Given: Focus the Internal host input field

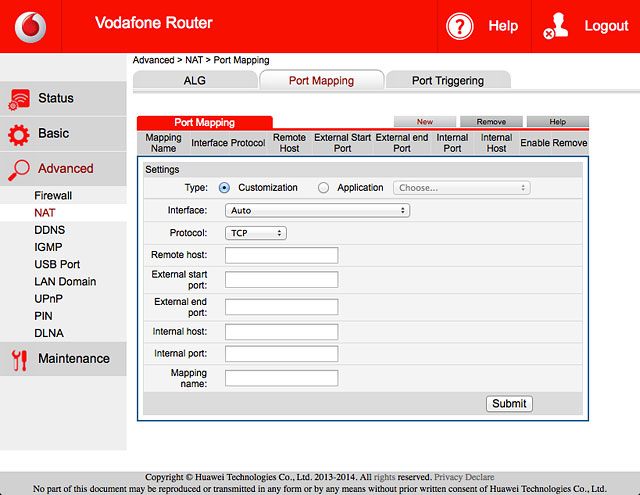Looking at the screenshot, I should tap(281, 332).
